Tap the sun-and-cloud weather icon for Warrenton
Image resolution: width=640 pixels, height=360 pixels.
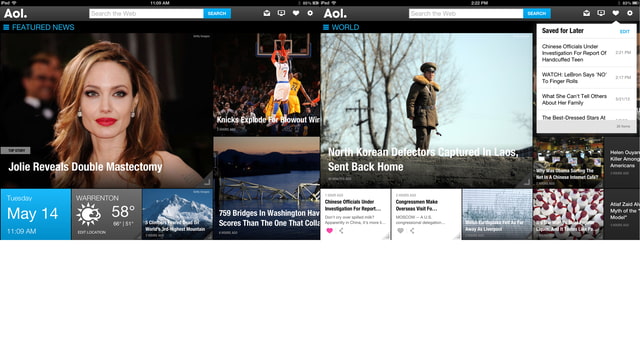pyautogui.click(x=89, y=214)
